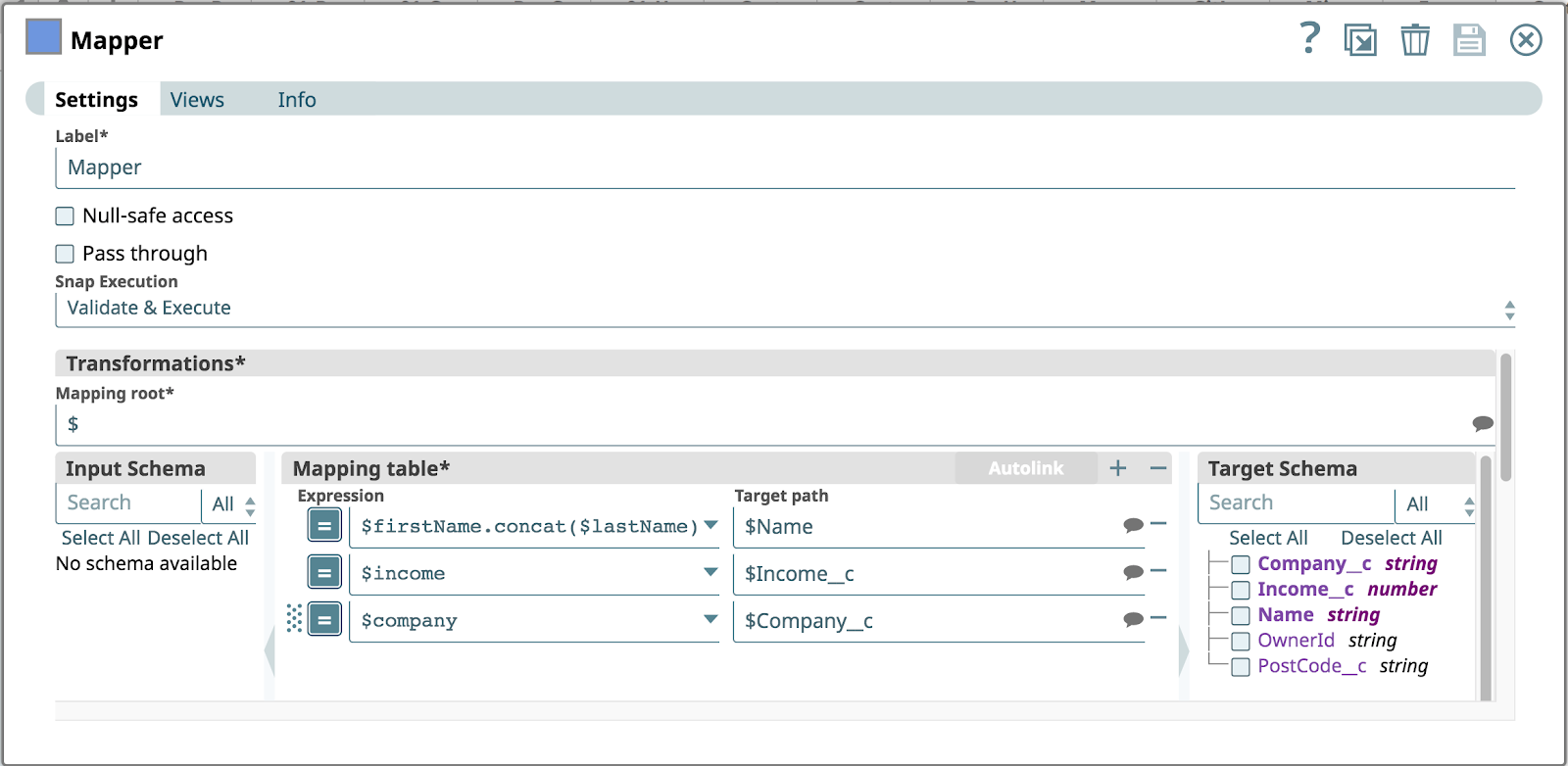Toggle expression button for $company row

tap(324, 619)
